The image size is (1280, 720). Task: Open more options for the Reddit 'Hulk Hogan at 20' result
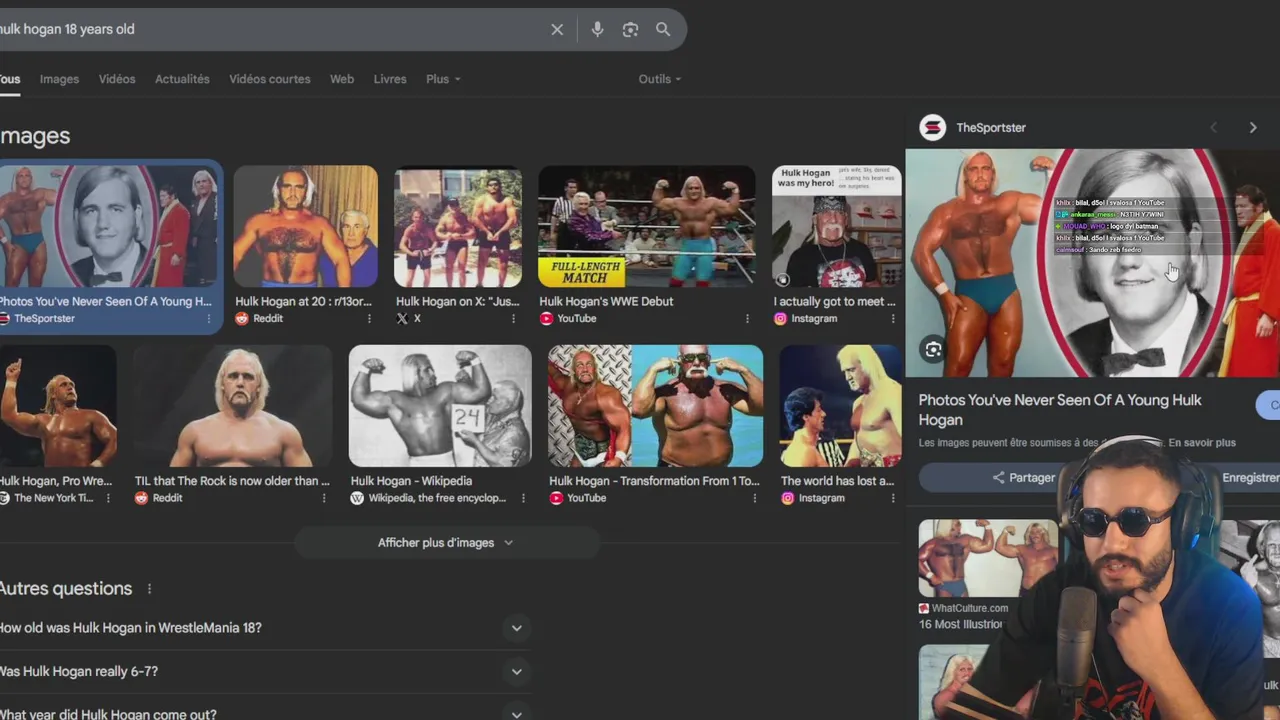pyautogui.click(x=369, y=319)
